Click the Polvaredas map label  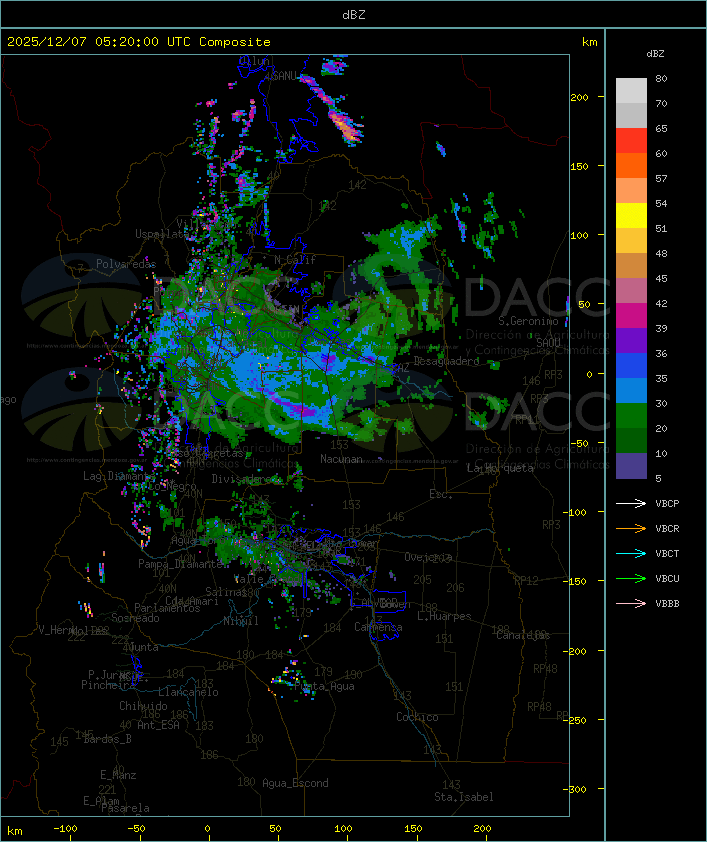tap(126, 264)
